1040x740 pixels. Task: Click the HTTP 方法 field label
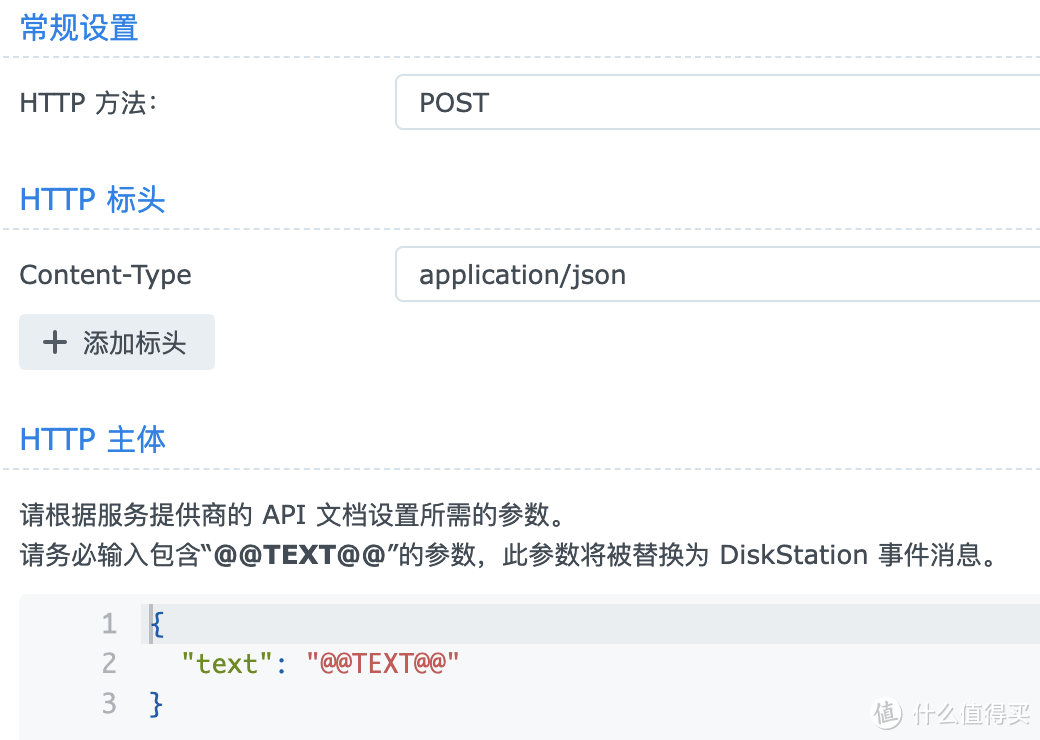click(88, 103)
